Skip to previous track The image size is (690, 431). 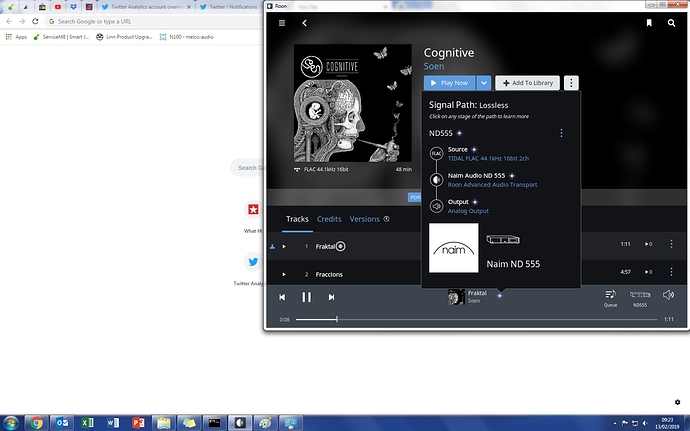(282, 297)
